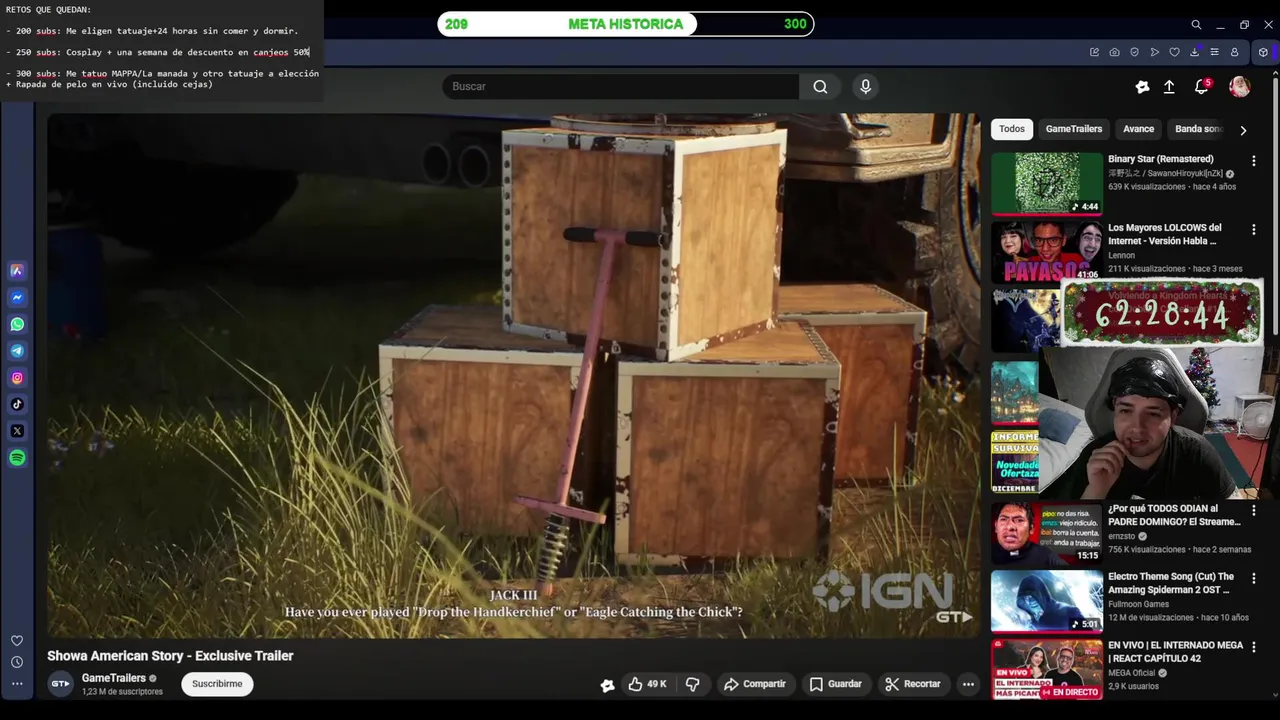The height and width of the screenshot is (720, 1280).
Task: Open sidebar three-dot settings
Action: tap(17, 684)
